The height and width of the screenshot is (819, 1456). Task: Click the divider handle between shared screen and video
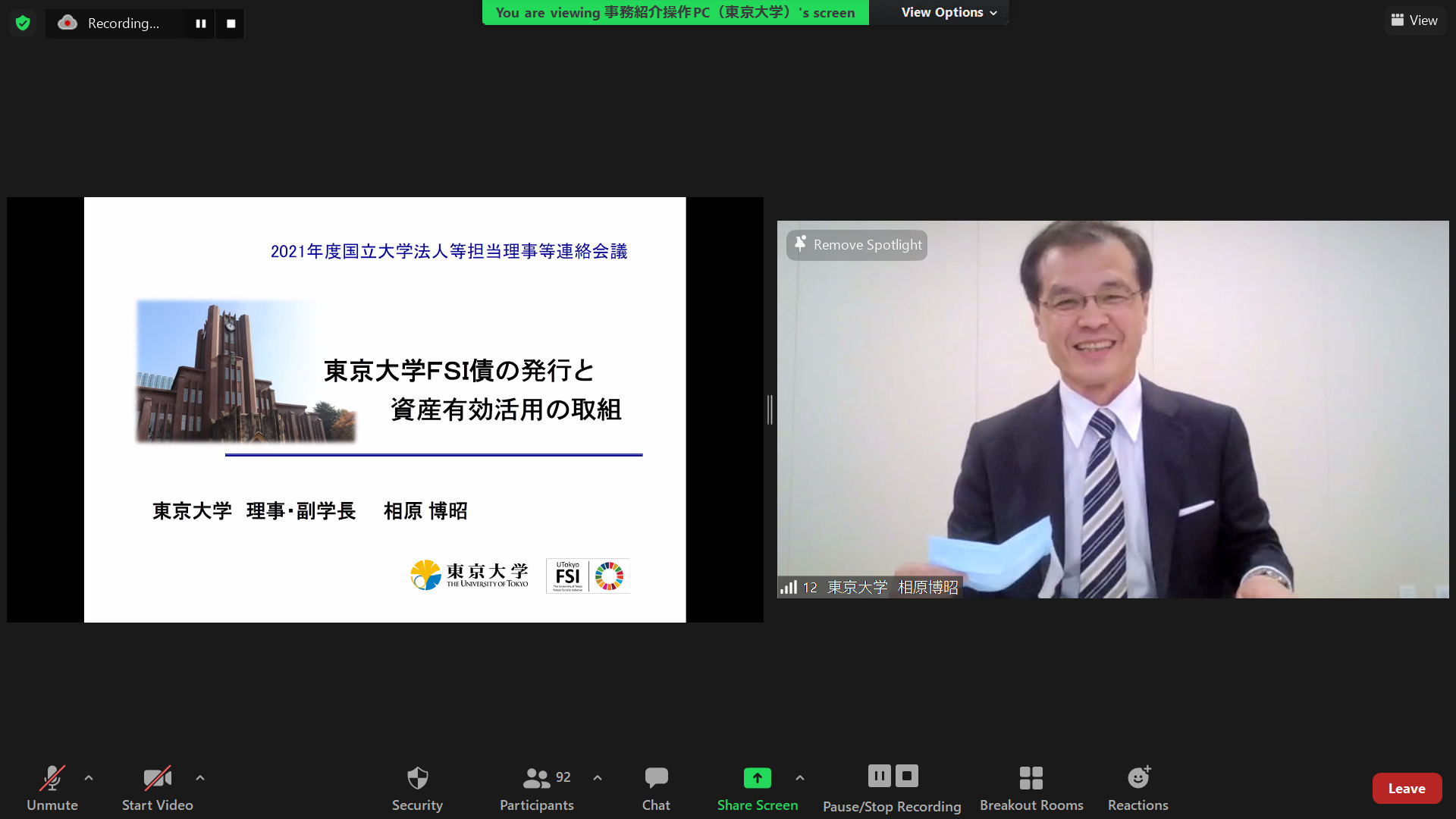(770, 409)
